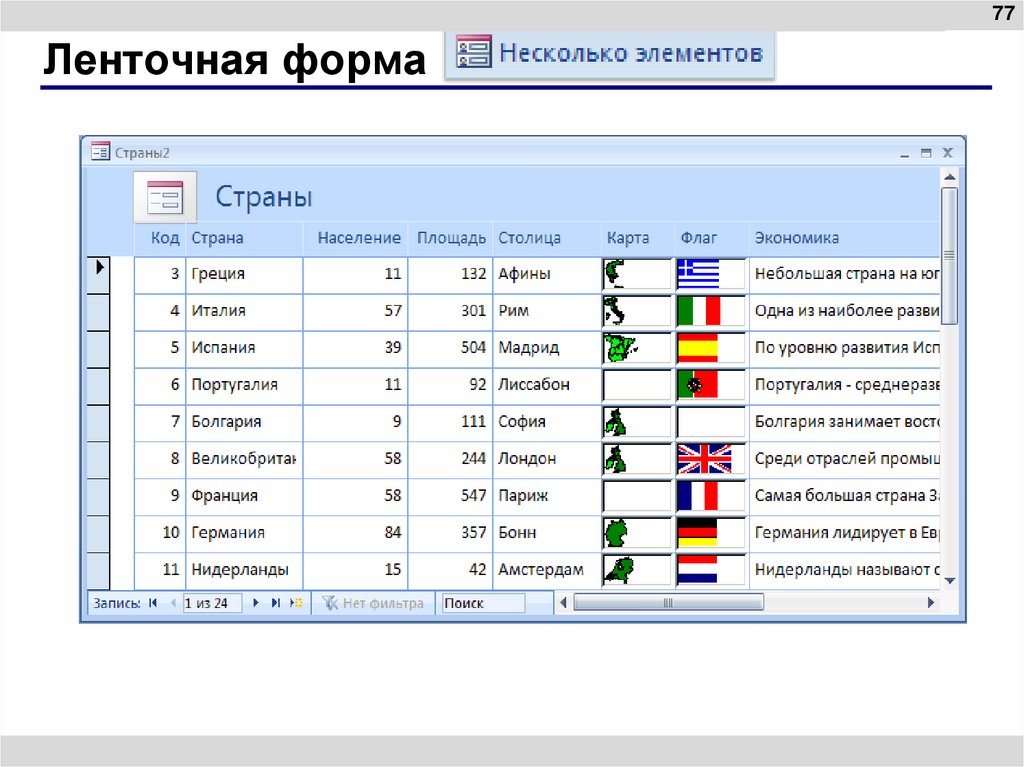The image size is (1024, 767).
Task: Click the "1 из 24" record counter box
Action: [x=212, y=602]
